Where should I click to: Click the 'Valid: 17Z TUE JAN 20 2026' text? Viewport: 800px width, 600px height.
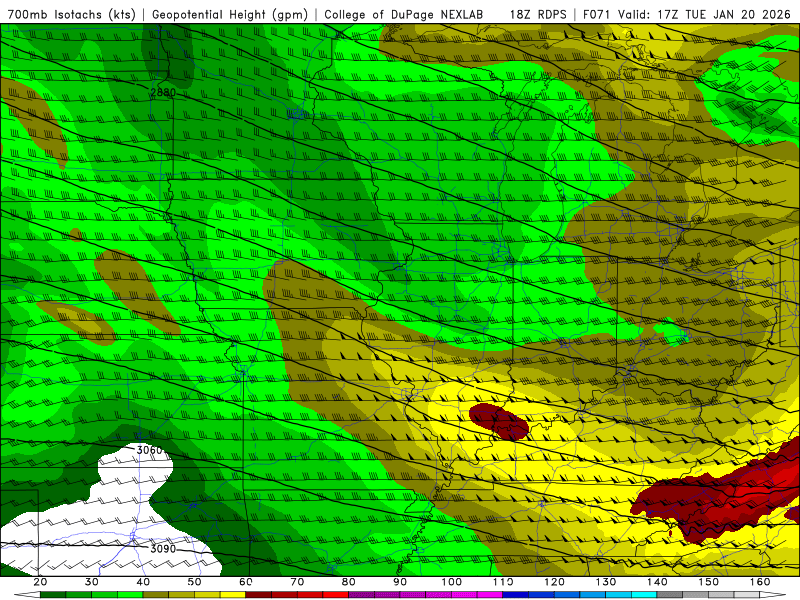(704, 14)
